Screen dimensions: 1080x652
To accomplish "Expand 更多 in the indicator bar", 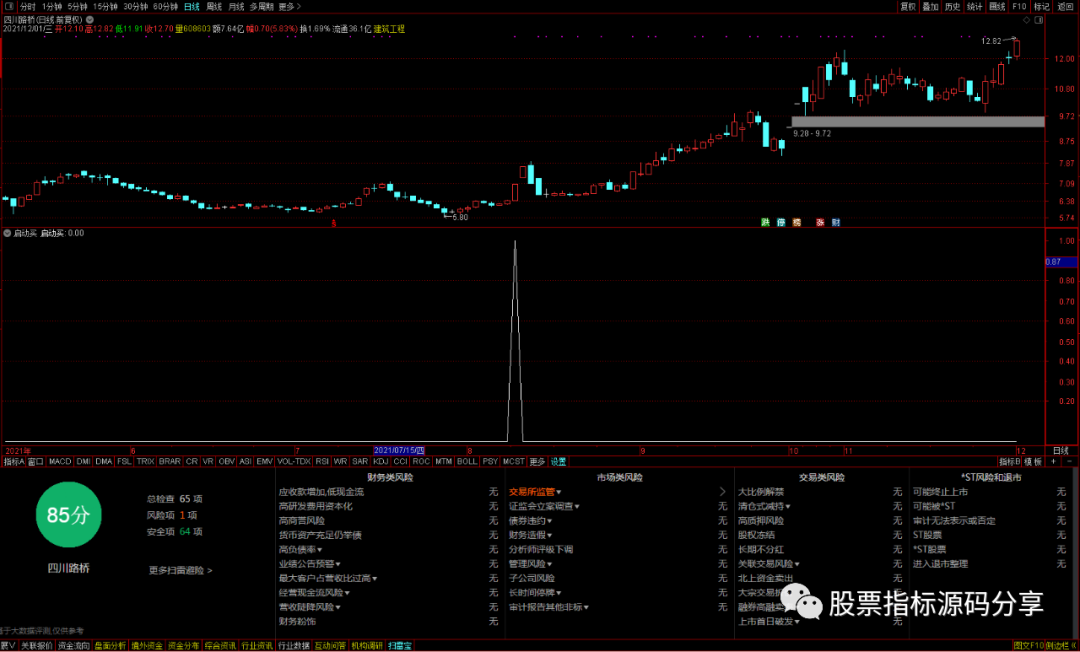I will 537,461.
